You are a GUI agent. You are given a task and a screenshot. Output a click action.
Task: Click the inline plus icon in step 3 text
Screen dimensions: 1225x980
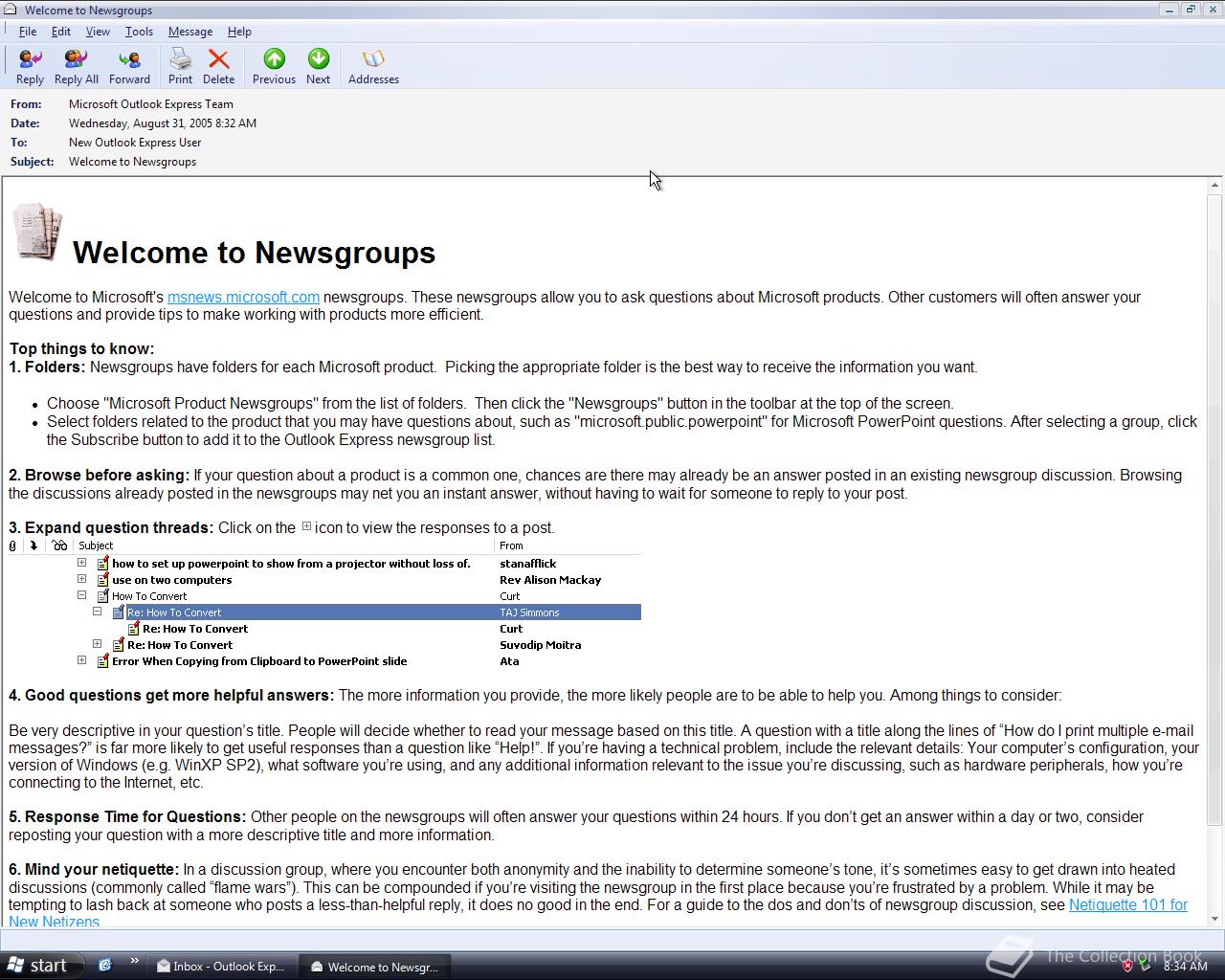click(306, 526)
